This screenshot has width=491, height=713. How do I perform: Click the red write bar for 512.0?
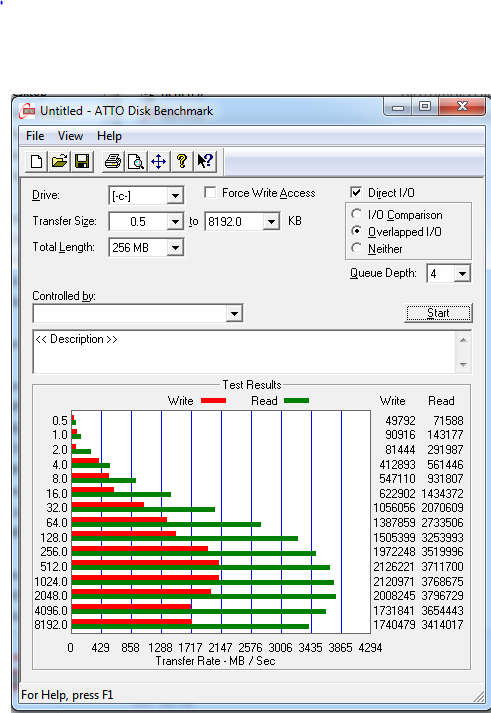[x=145, y=562]
